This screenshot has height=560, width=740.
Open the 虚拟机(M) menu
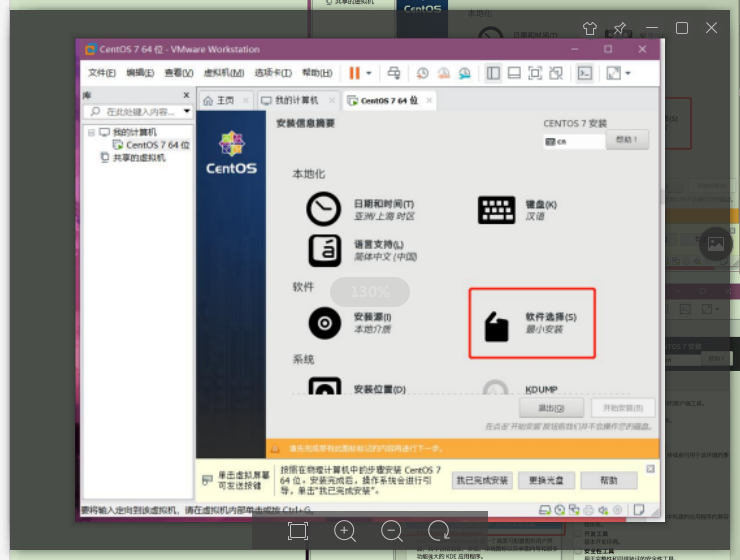pyautogui.click(x=224, y=73)
